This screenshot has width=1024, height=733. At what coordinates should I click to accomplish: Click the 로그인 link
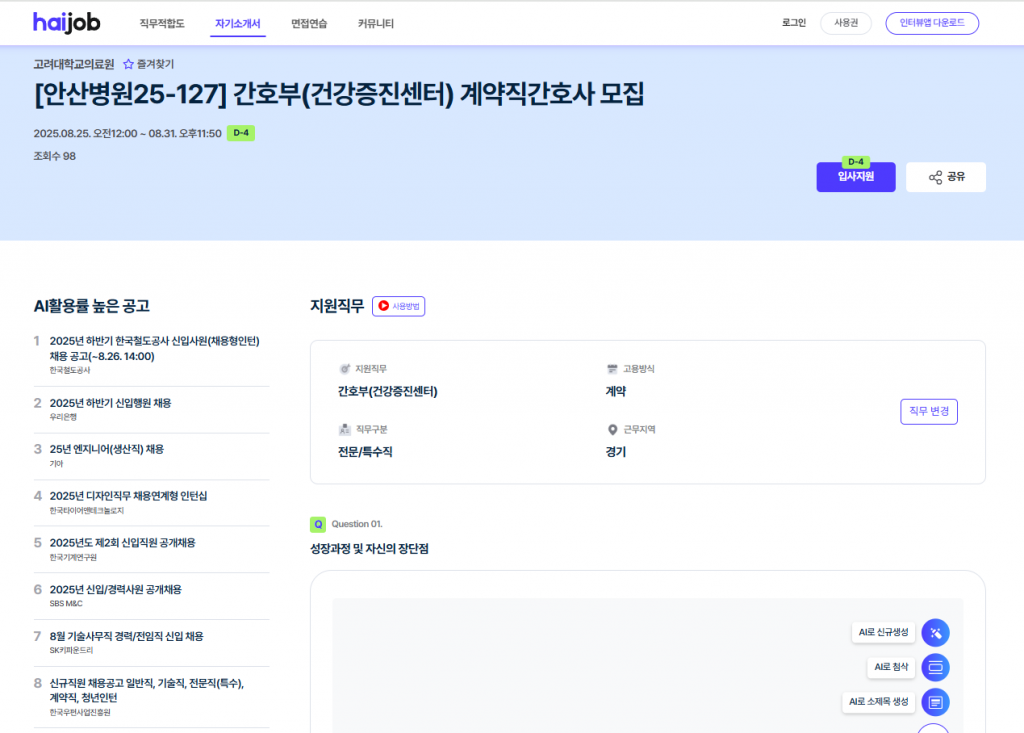[794, 23]
